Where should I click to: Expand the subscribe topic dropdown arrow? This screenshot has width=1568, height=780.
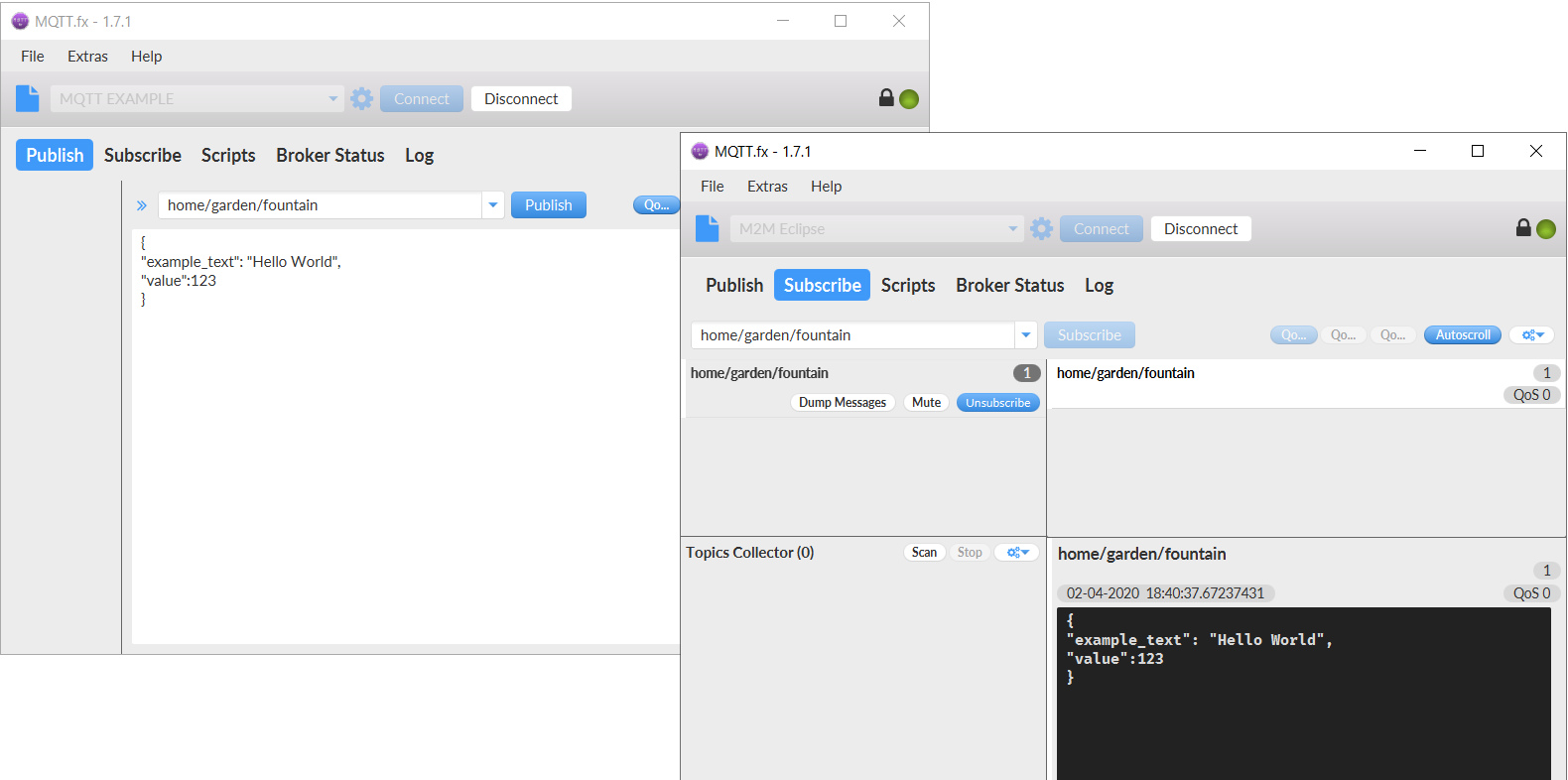click(1026, 335)
